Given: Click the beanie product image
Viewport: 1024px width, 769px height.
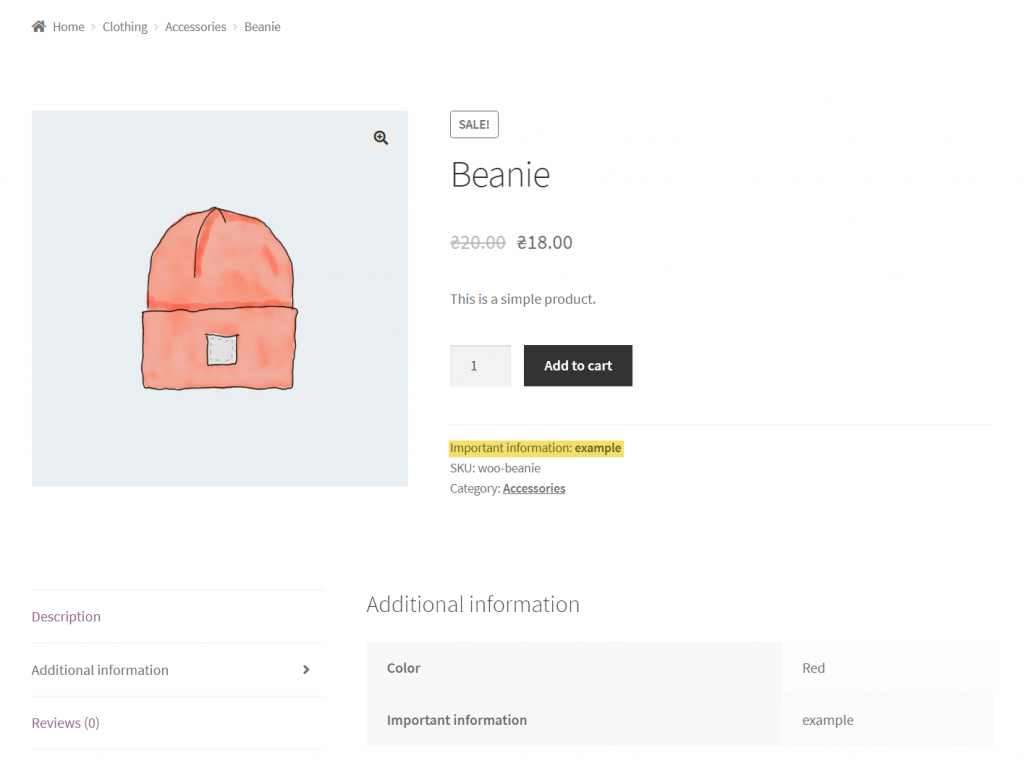Looking at the screenshot, I should coord(220,298).
